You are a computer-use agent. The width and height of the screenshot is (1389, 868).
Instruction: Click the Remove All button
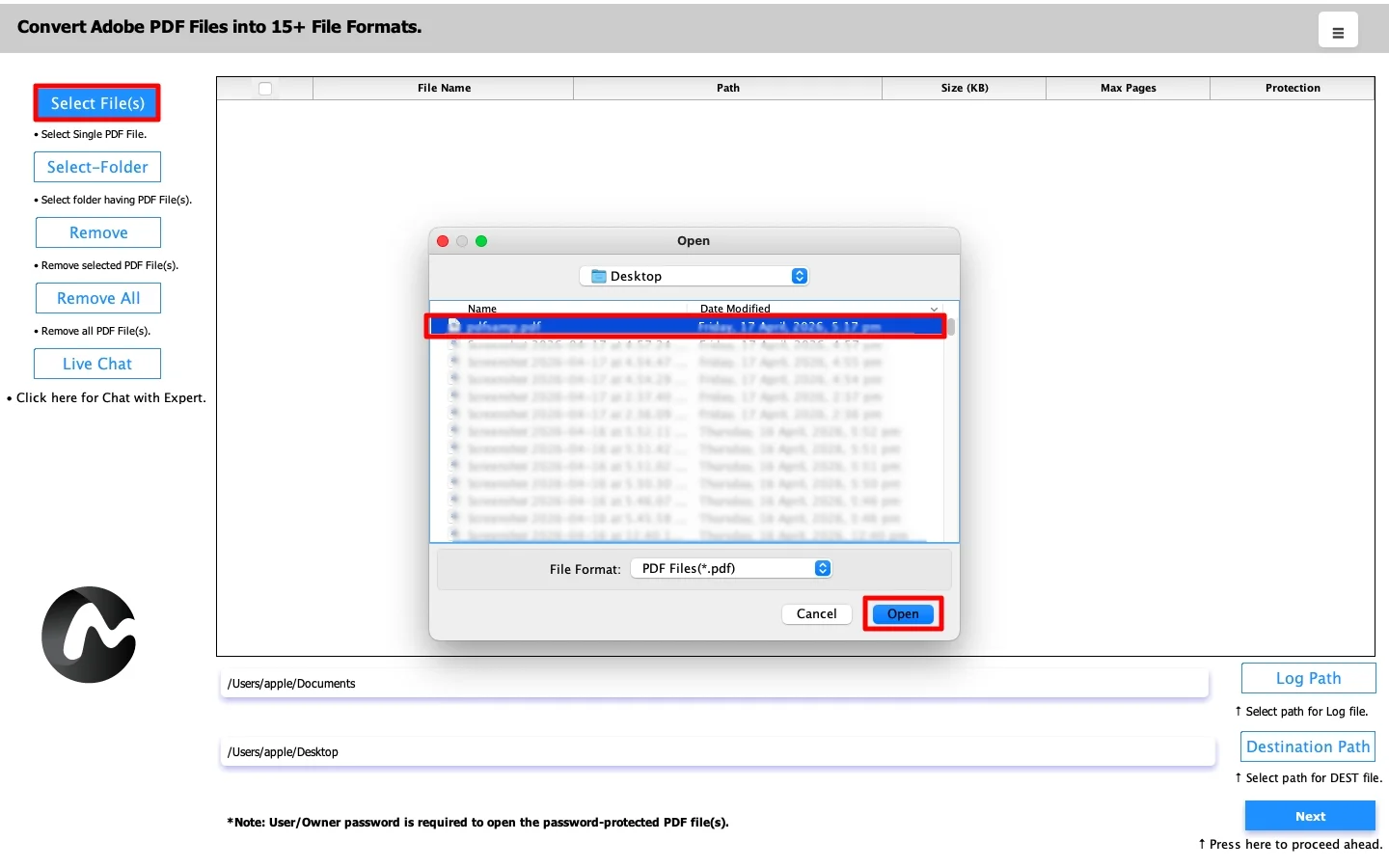click(98, 298)
